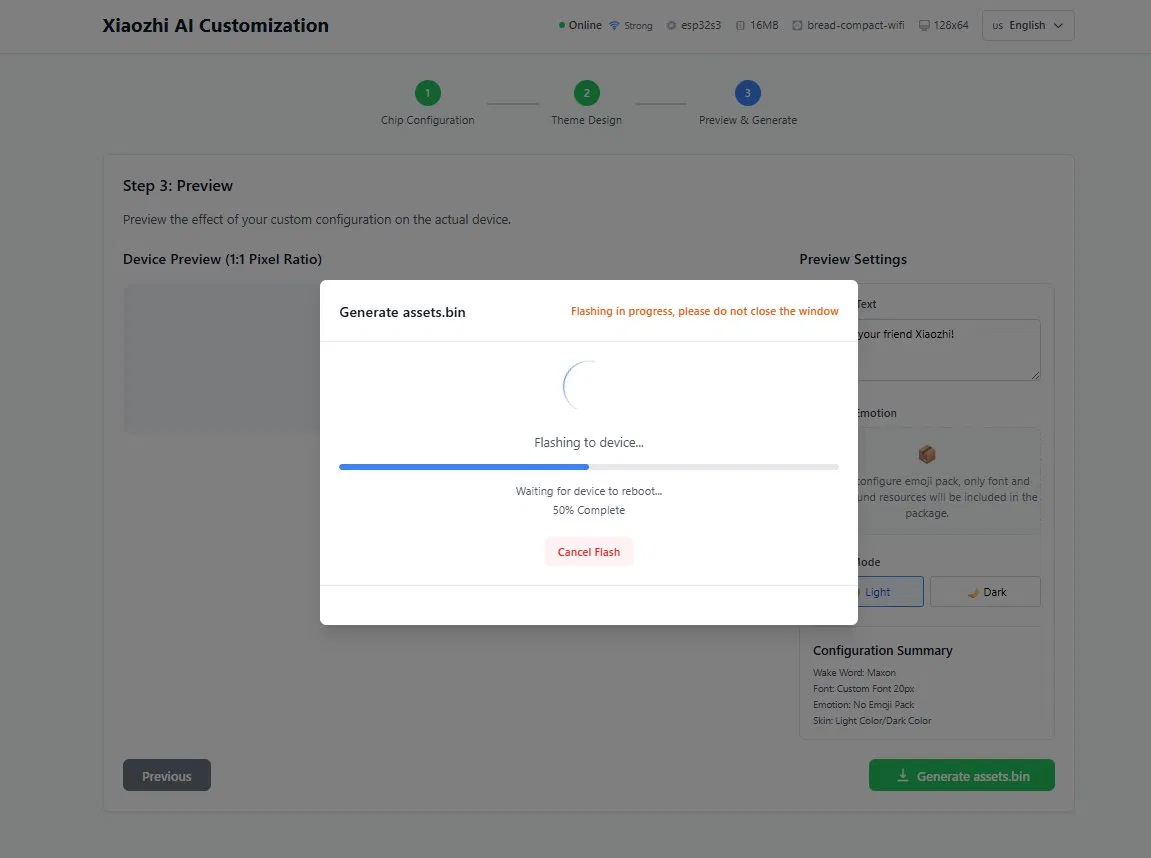Click the Xiaozhi AI Customization title
The image size is (1151, 858).
(215, 26)
